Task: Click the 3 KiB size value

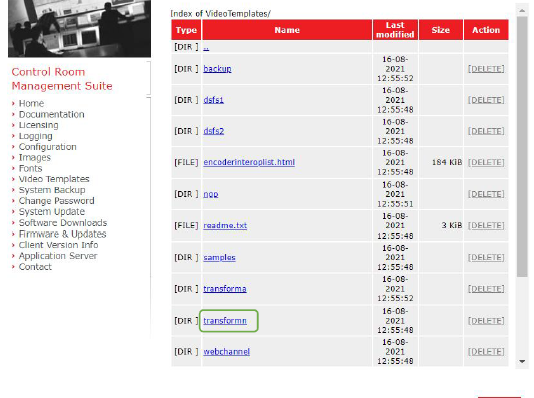Action: (x=452, y=225)
